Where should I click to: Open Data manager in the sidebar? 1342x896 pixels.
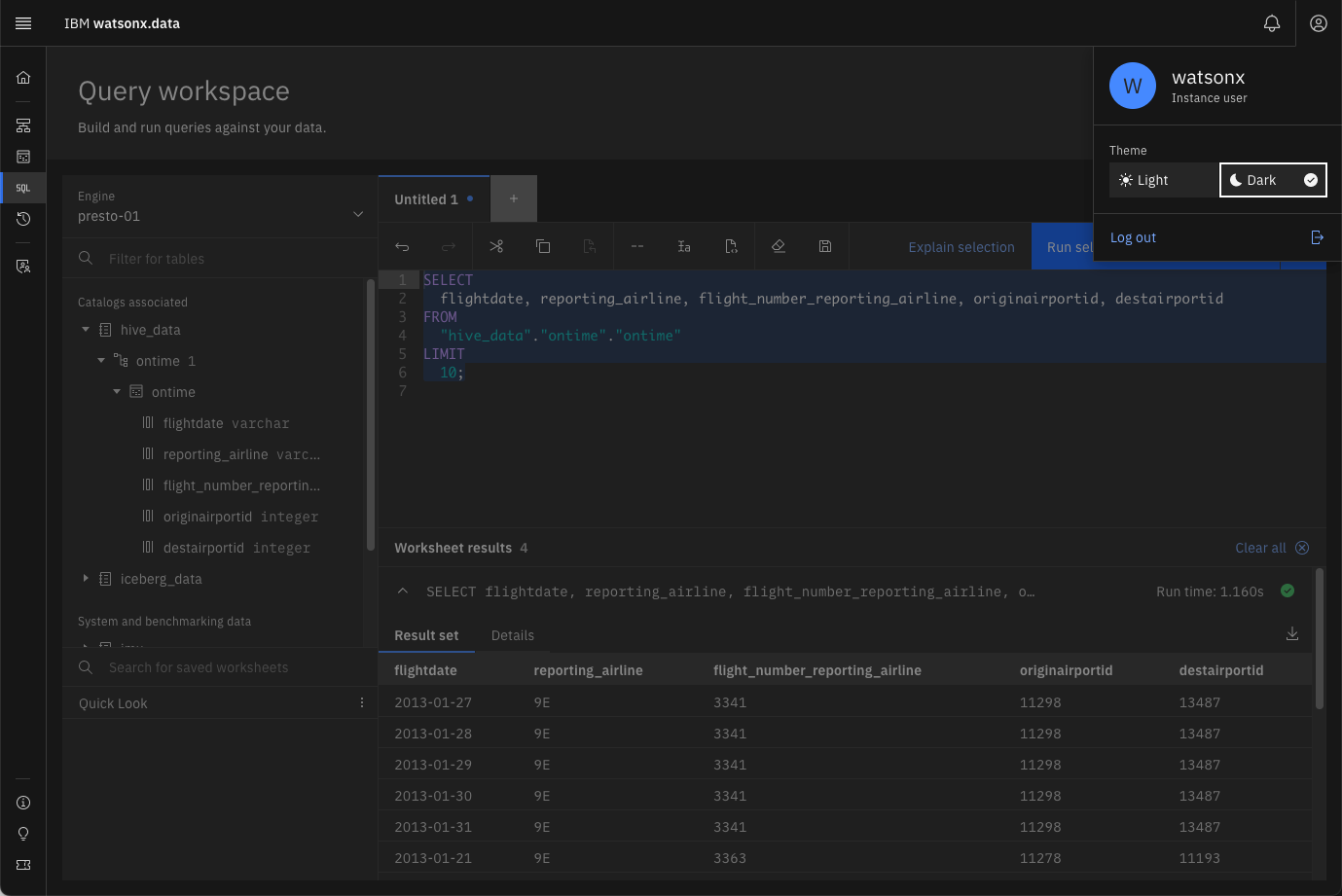point(23,157)
